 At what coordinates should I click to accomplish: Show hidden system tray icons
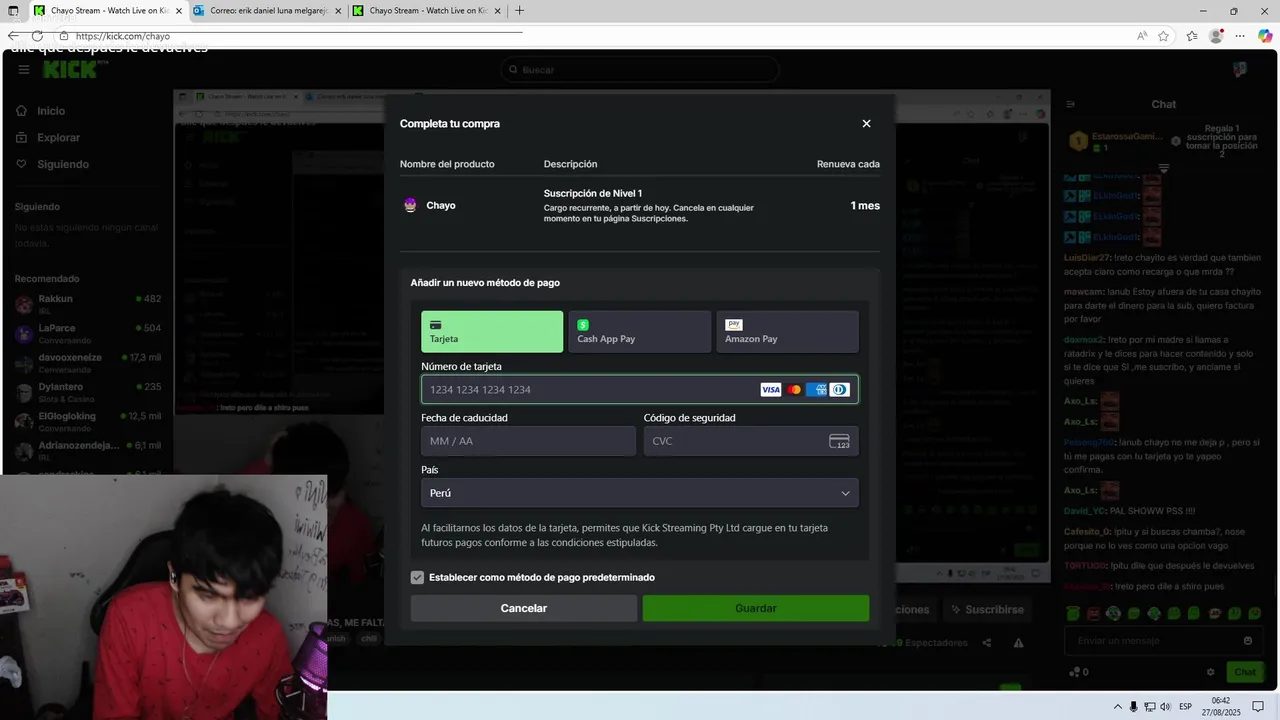(1118, 707)
